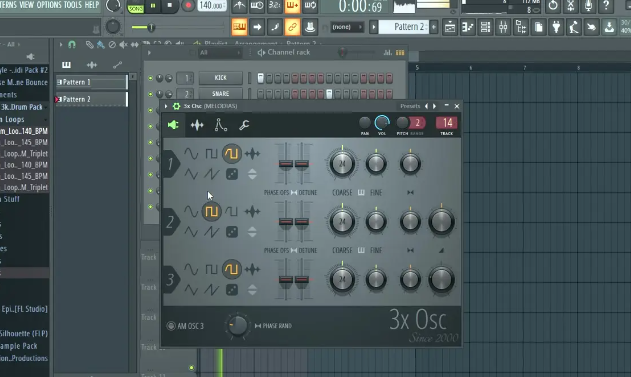Toggle the metronome icon in the top toolbar
The height and width of the screenshot is (377, 631).
pyautogui.click(x=240, y=5)
